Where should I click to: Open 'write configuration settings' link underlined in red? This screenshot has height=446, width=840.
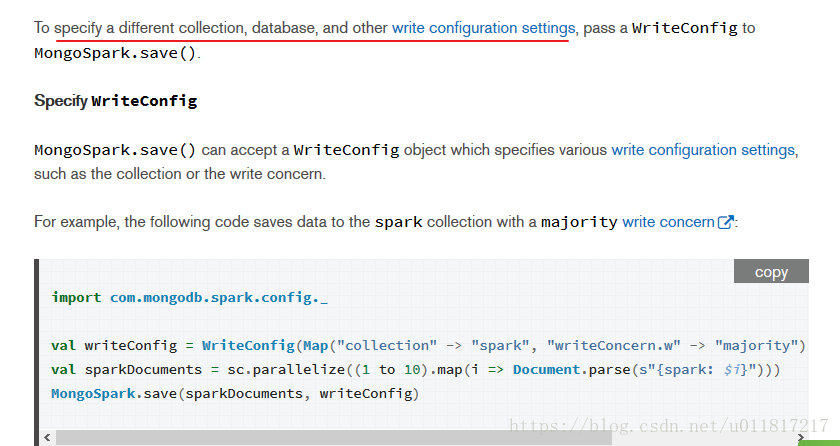point(483,28)
